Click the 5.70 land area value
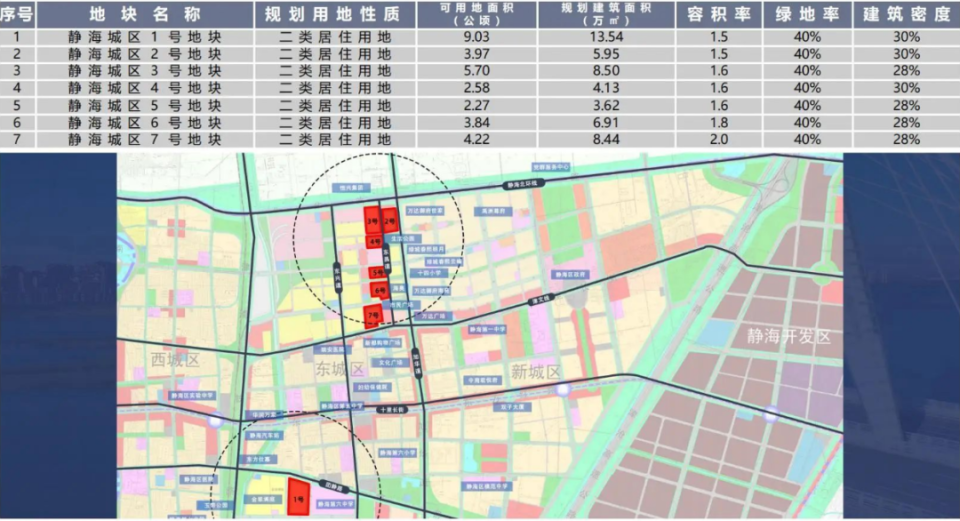Screen dimensions: 960x521 click(x=476, y=71)
